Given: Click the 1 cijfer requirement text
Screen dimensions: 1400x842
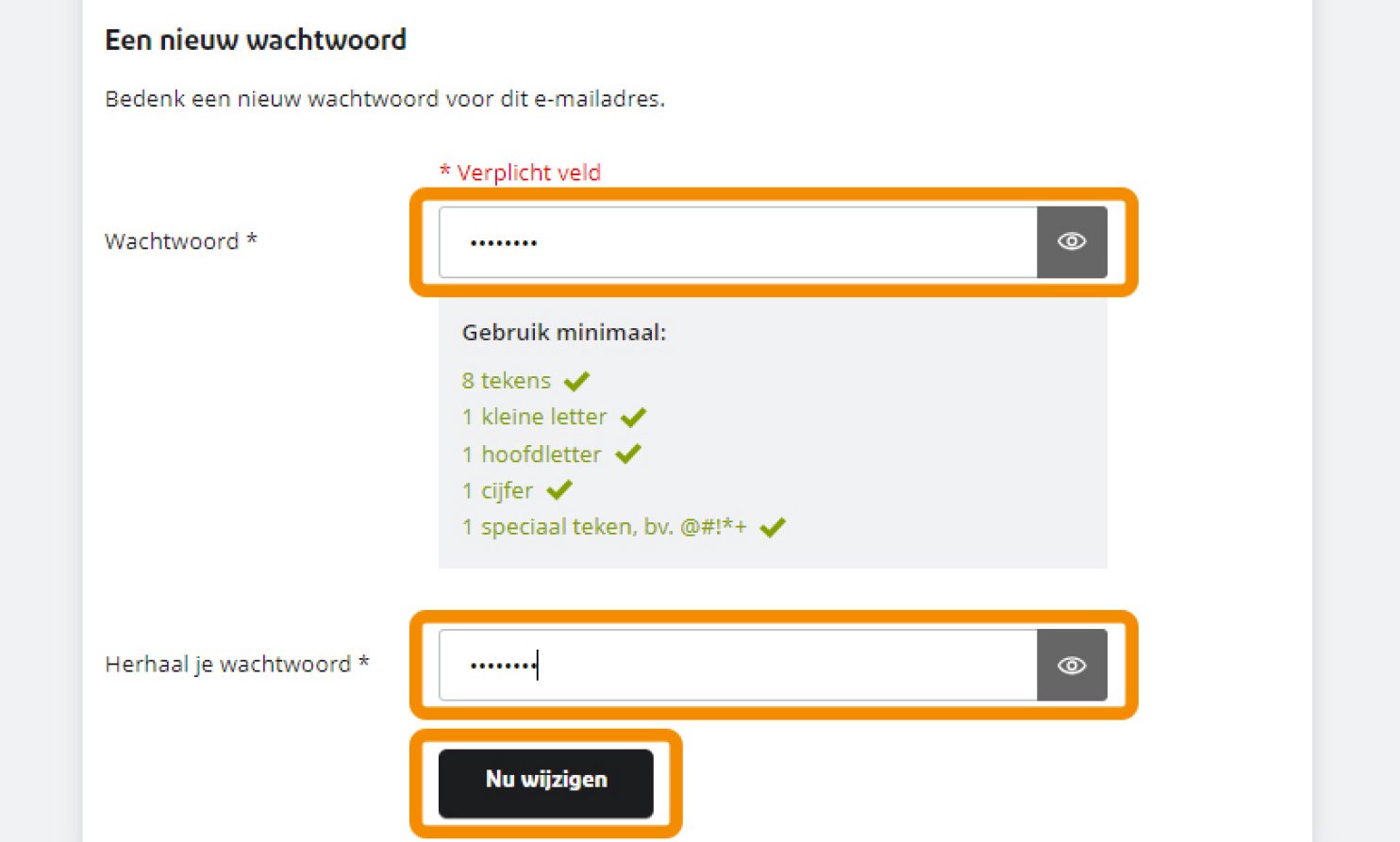Looking at the screenshot, I should pos(498,490).
